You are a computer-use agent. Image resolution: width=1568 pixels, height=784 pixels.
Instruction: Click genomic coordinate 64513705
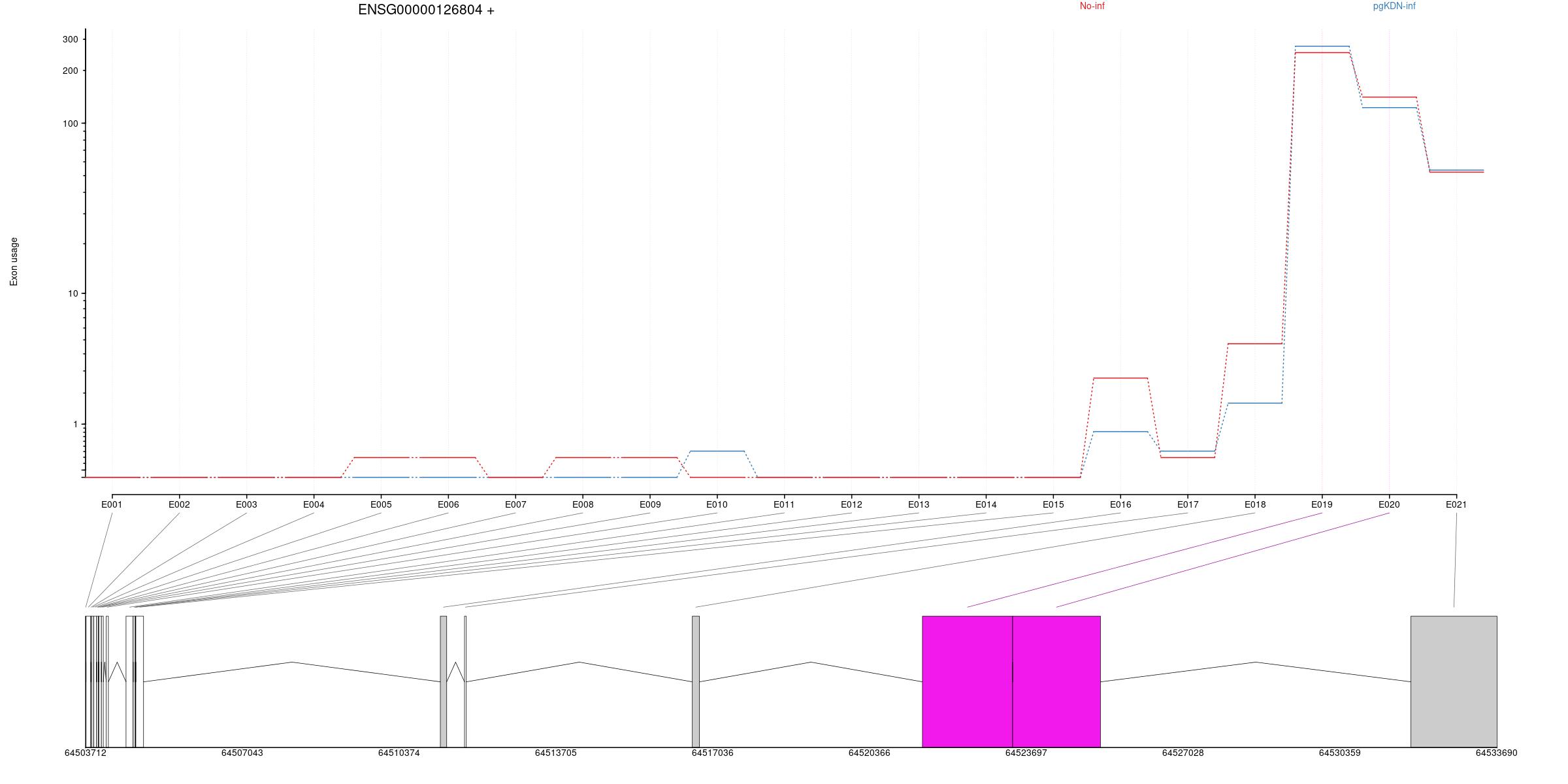pyautogui.click(x=556, y=753)
